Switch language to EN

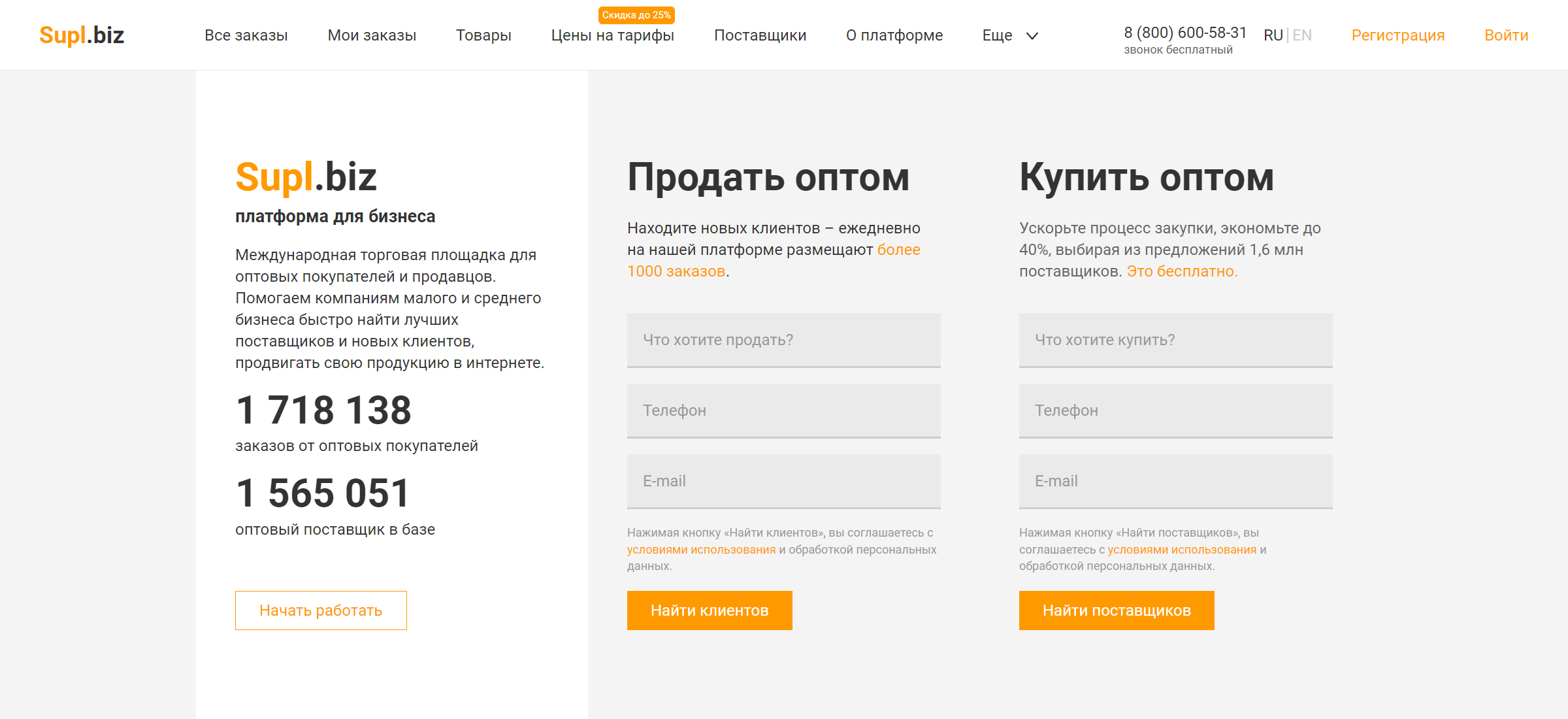[x=1302, y=35]
